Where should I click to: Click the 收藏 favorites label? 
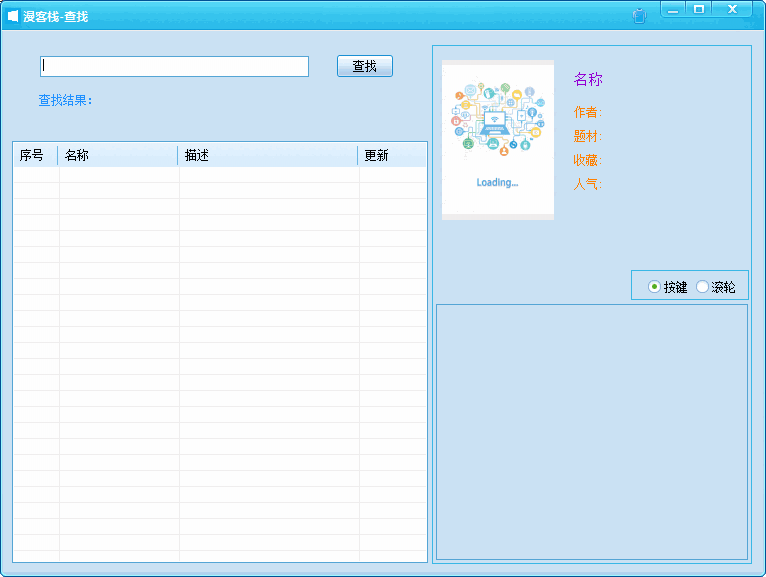(587, 160)
